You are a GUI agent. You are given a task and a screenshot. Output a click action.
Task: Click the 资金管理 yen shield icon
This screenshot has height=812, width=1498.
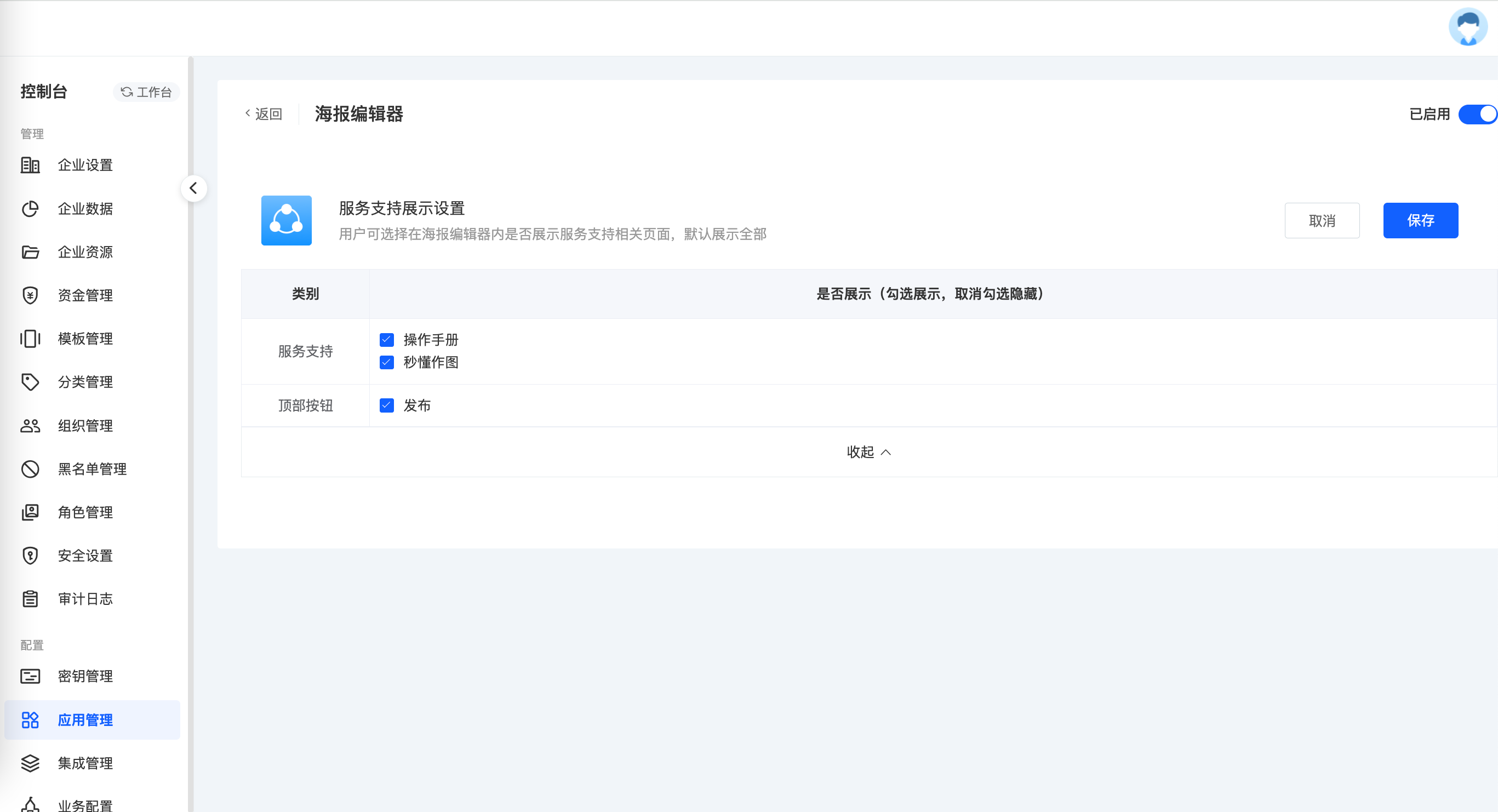coord(30,295)
